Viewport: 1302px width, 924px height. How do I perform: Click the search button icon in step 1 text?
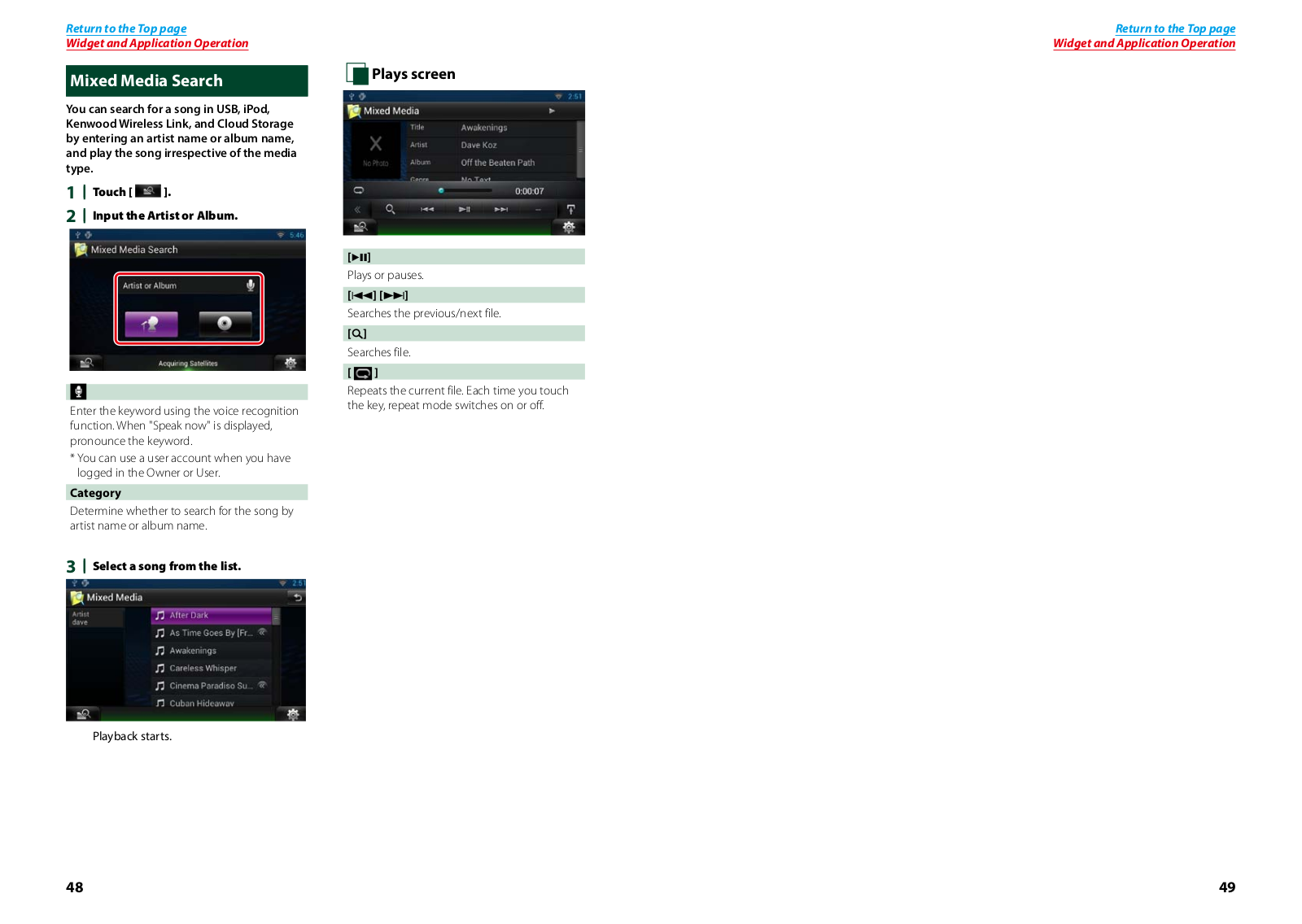click(148, 191)
